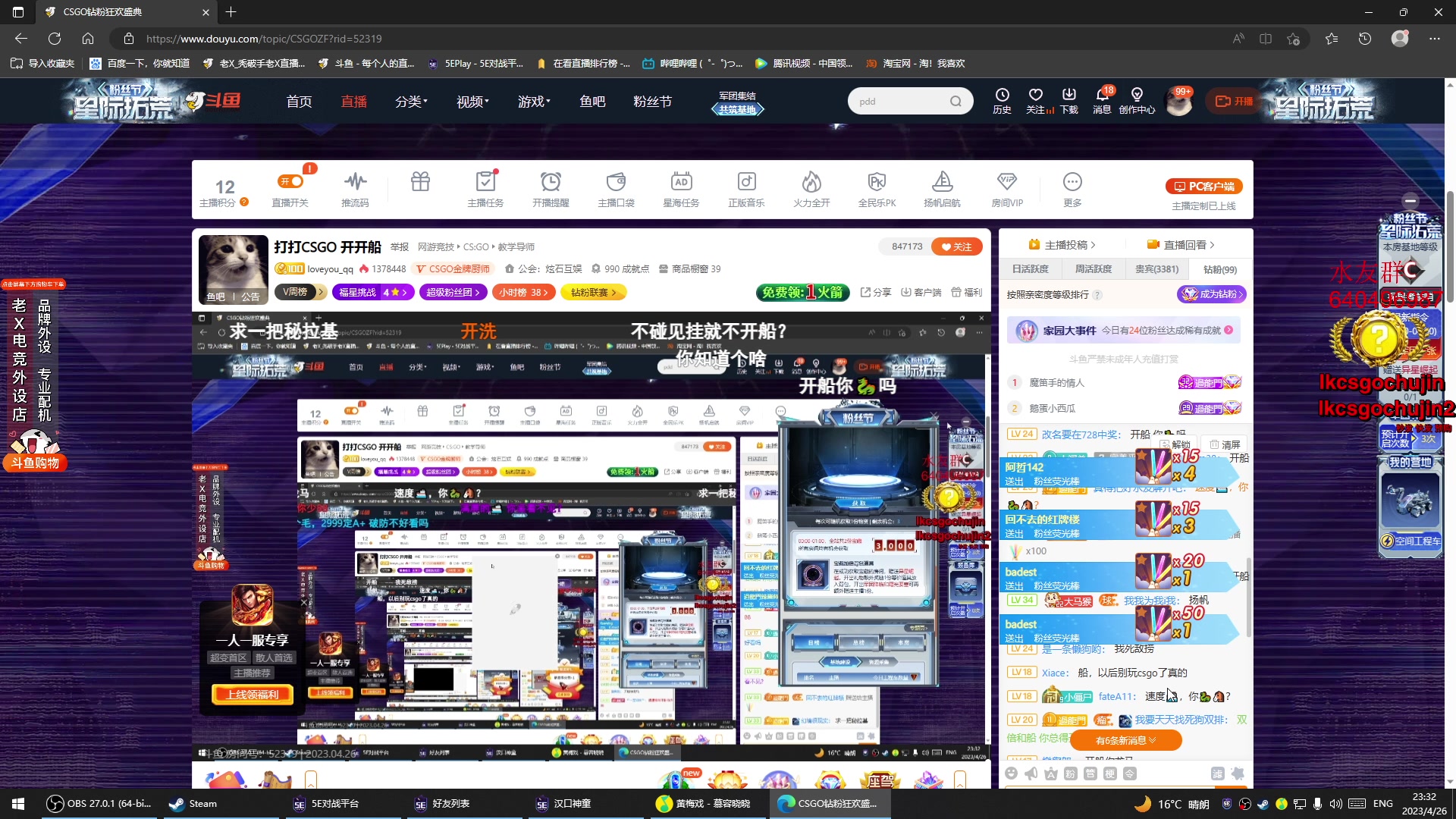The width and height of the screenshot is (1456, 819).
Task: Click 有6条新消息 new messages pill
Action: pyautogui.click(x=1126, y=740)
